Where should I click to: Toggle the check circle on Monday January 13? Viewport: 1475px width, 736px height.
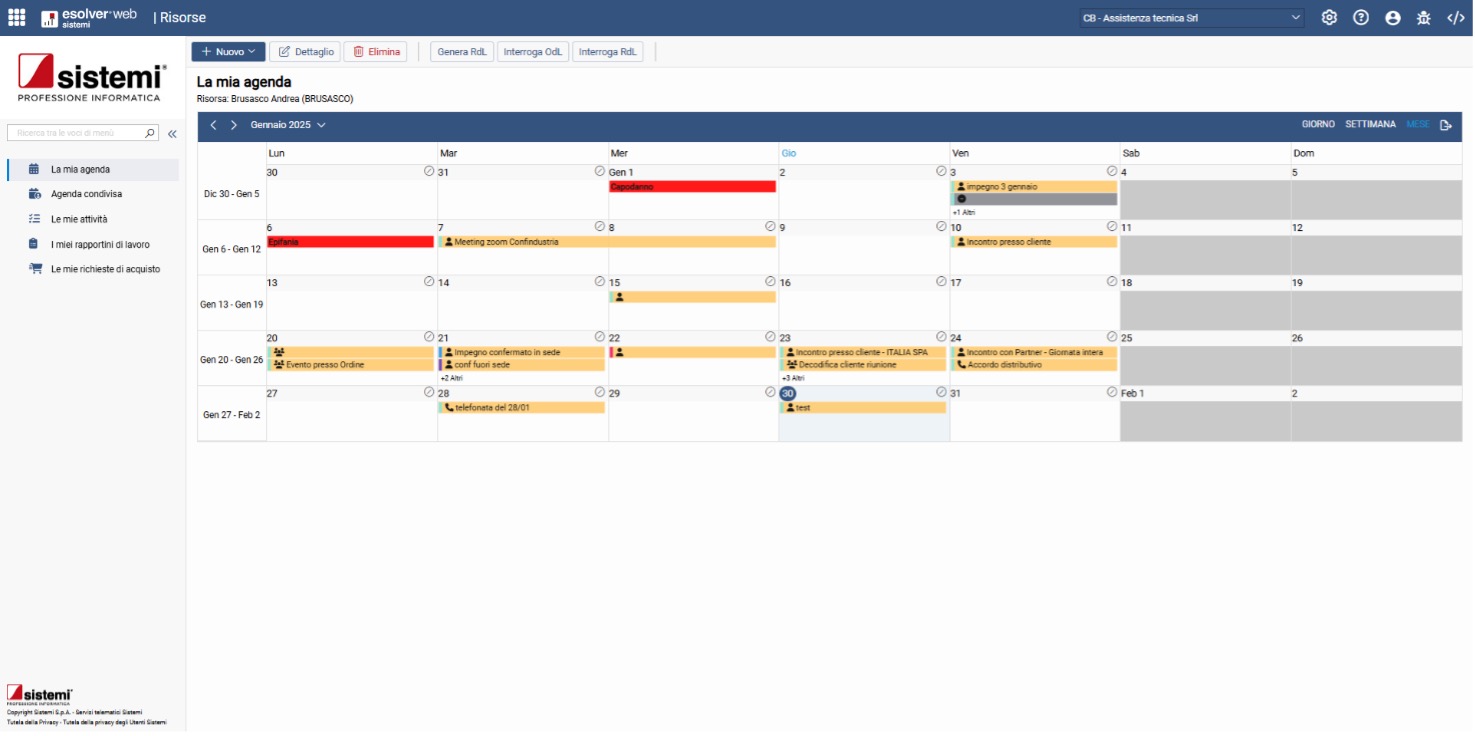pos(429,282)
